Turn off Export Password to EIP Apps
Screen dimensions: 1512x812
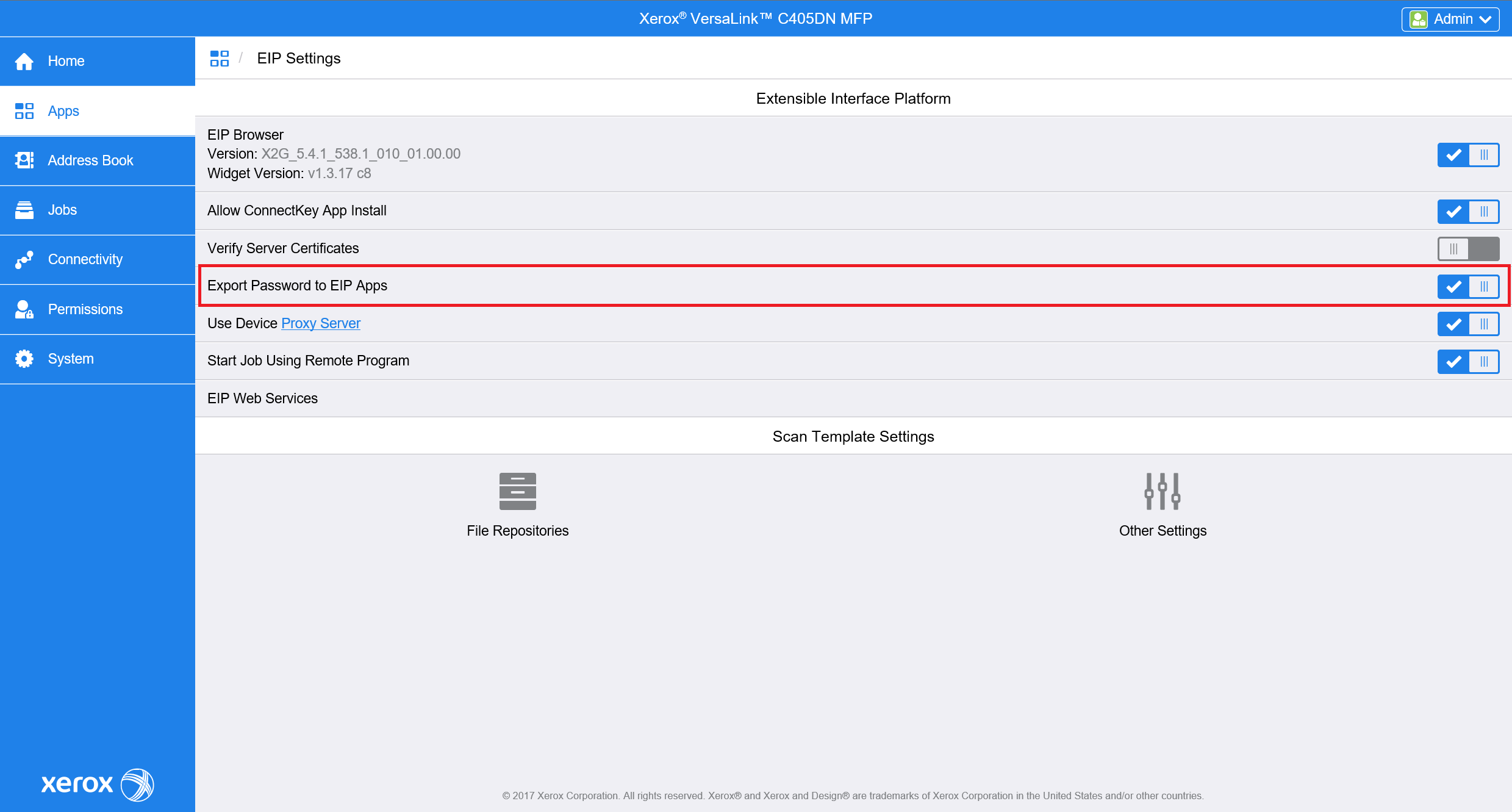click(1467, 286)
